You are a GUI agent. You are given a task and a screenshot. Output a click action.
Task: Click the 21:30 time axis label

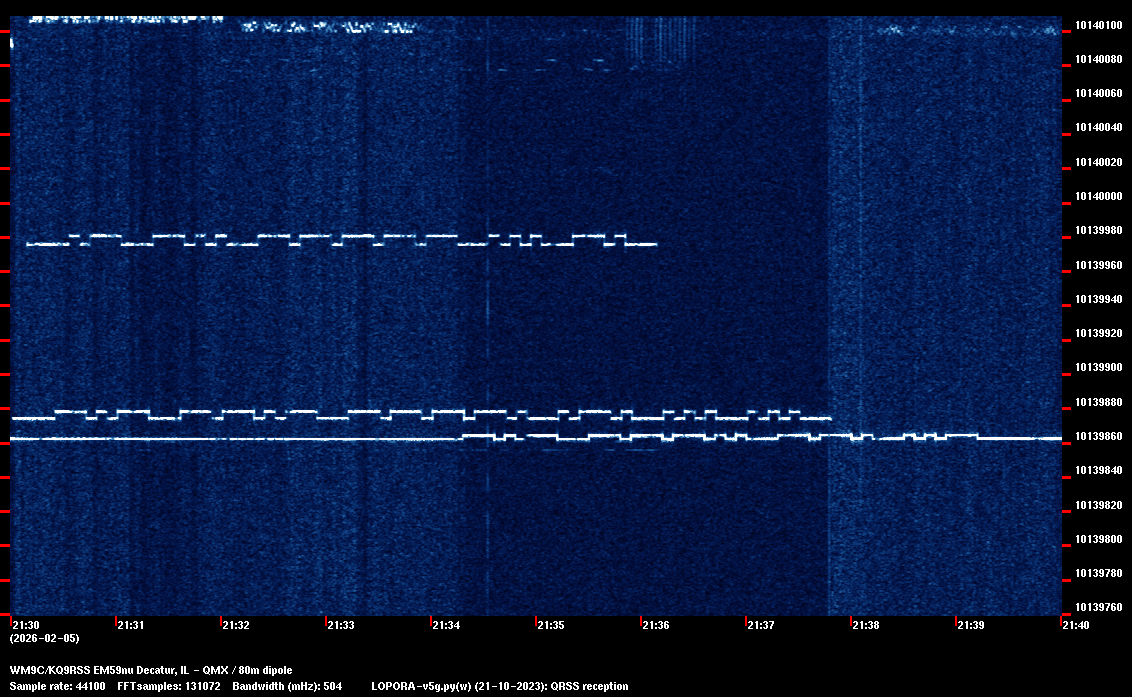coord(26,625)
